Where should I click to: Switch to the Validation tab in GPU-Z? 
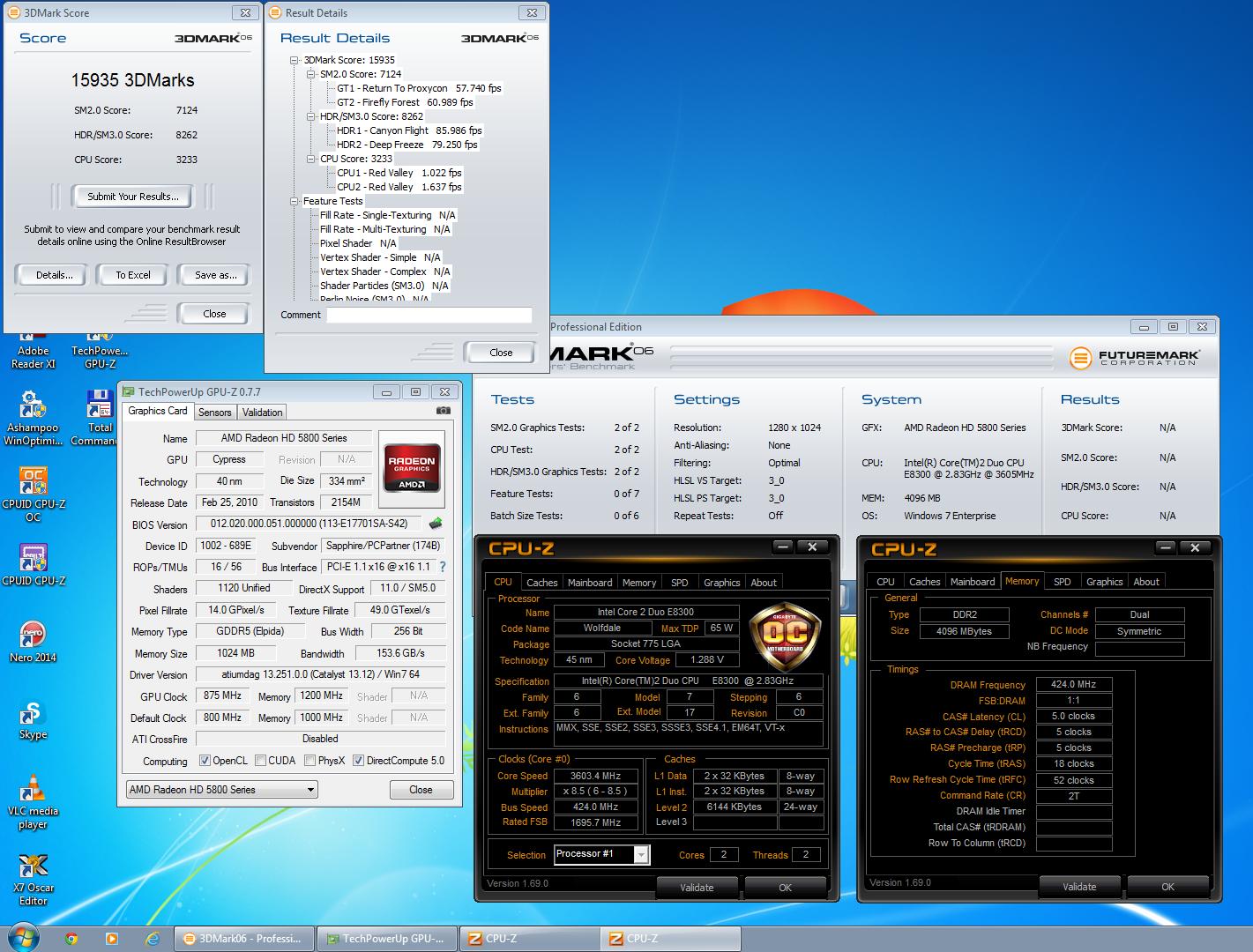tap(262, 412)
